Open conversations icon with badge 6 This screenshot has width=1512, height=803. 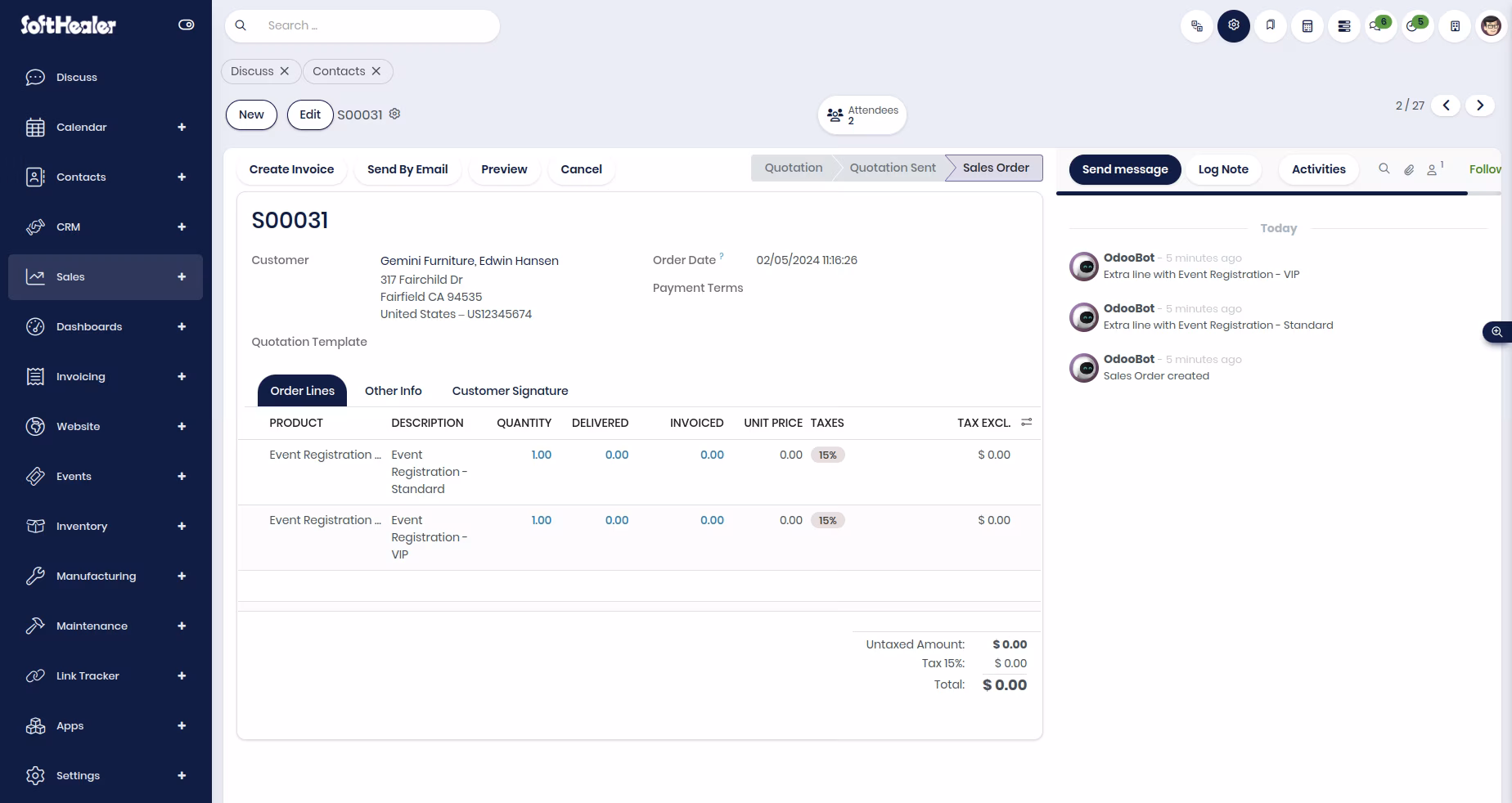click(x=1380, y=26)
